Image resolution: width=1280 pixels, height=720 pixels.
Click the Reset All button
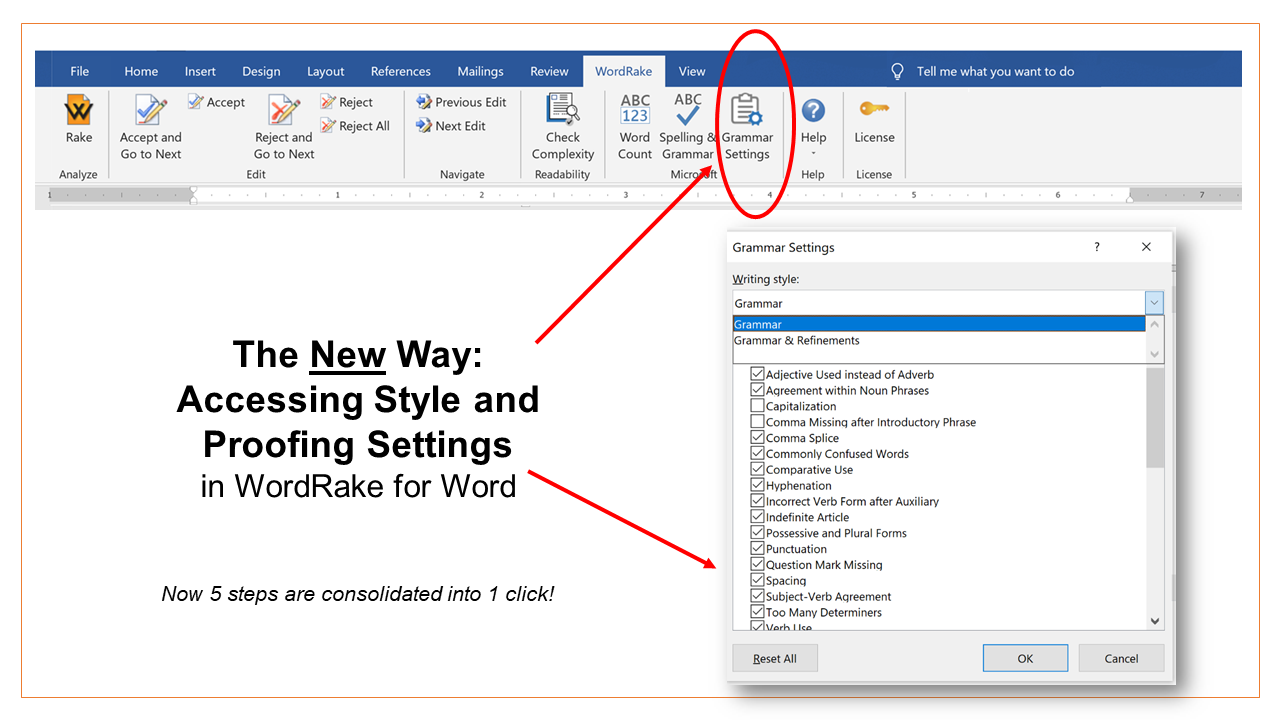point(775,658)
